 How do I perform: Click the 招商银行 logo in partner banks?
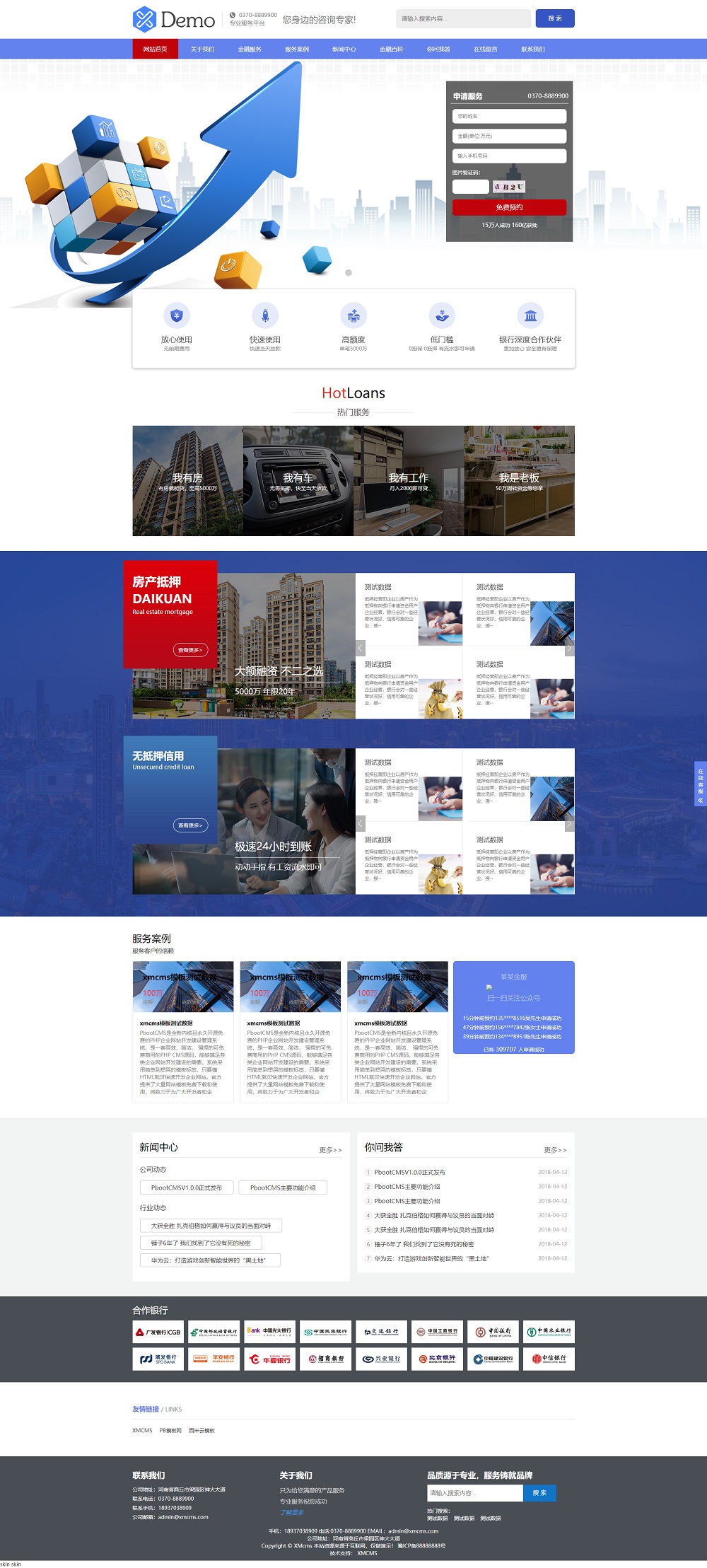[x=326, y=1359]
